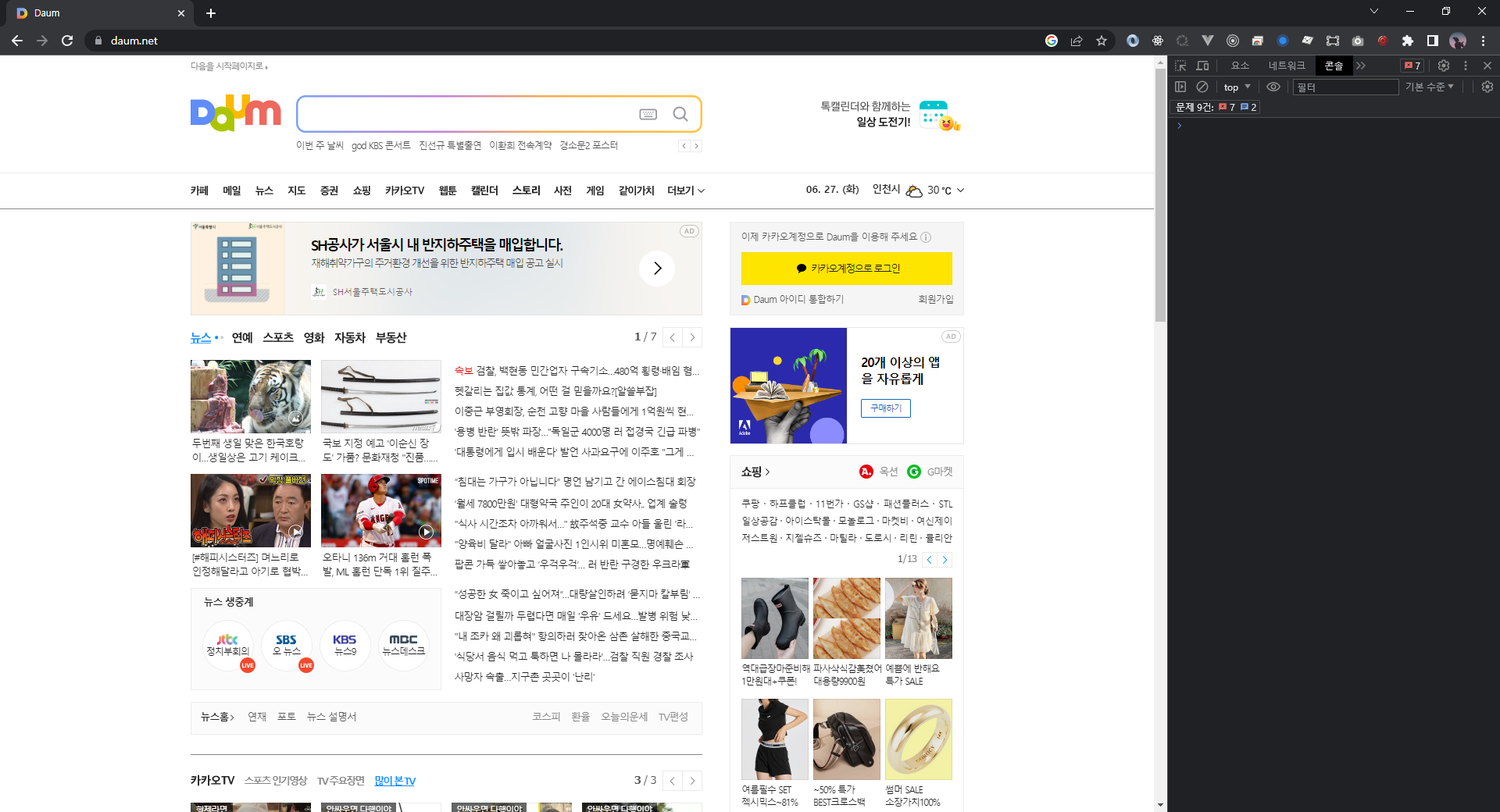Open the Extensions puzzle icon
Image resolution: width=1500 pixels, height=812 pixels.
(1408, 41)
